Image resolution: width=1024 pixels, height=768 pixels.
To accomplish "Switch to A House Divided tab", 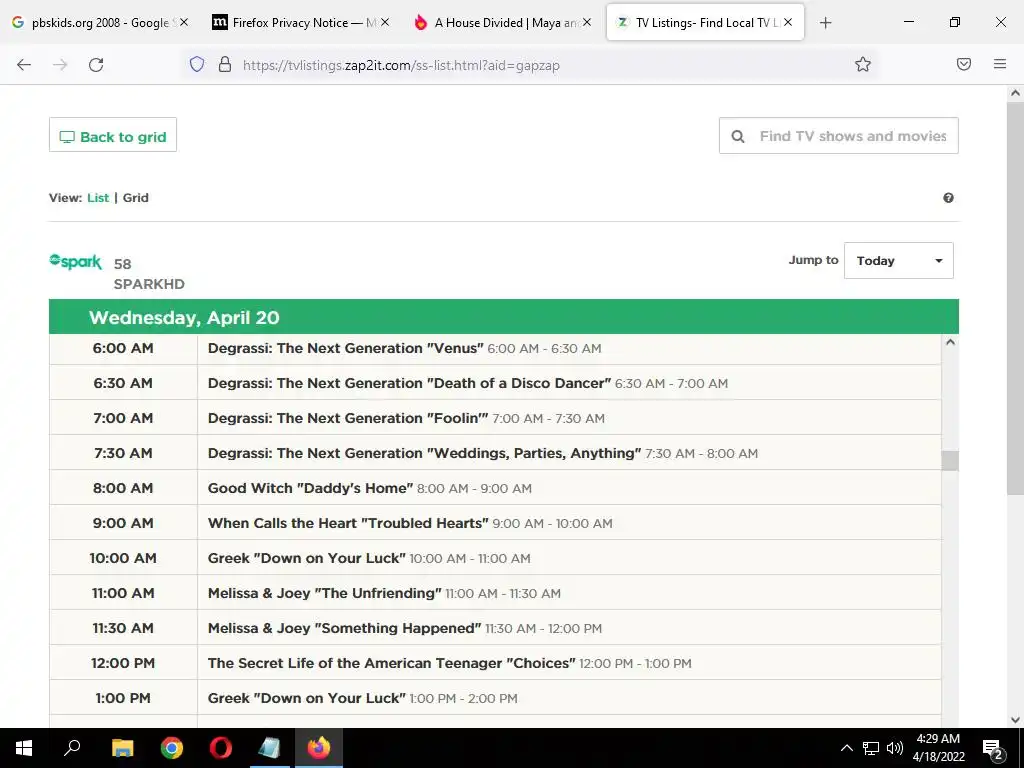I will [x=503, y=22].
